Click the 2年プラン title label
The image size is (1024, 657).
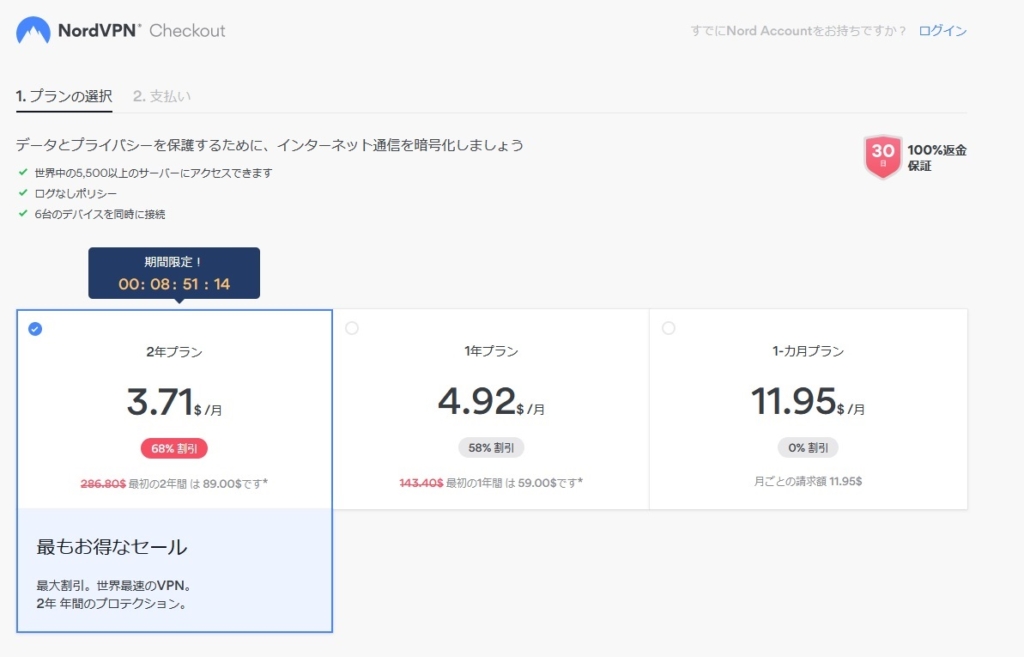174,352
